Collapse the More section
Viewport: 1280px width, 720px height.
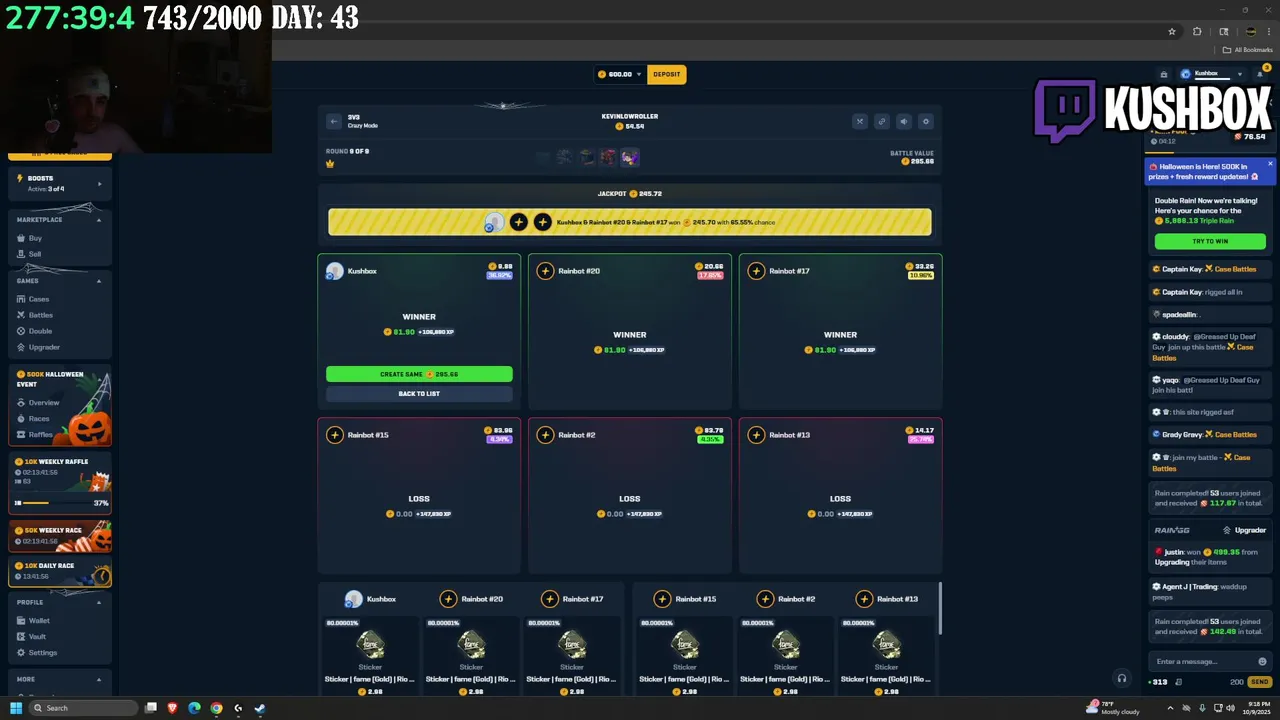point(98,679)
